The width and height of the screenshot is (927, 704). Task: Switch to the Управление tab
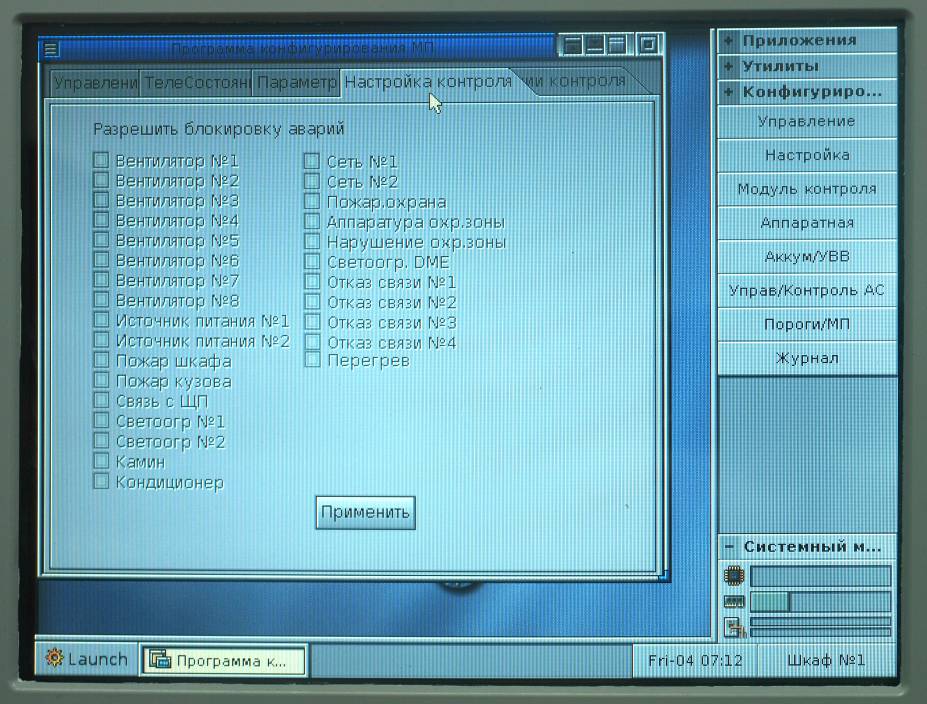[95, 83]
